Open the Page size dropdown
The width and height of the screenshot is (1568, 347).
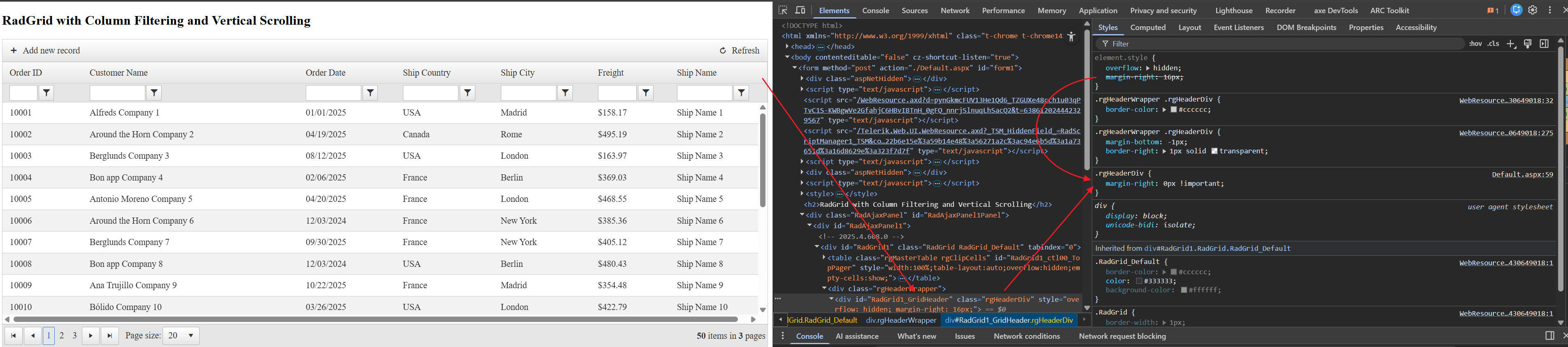[181, 335]
